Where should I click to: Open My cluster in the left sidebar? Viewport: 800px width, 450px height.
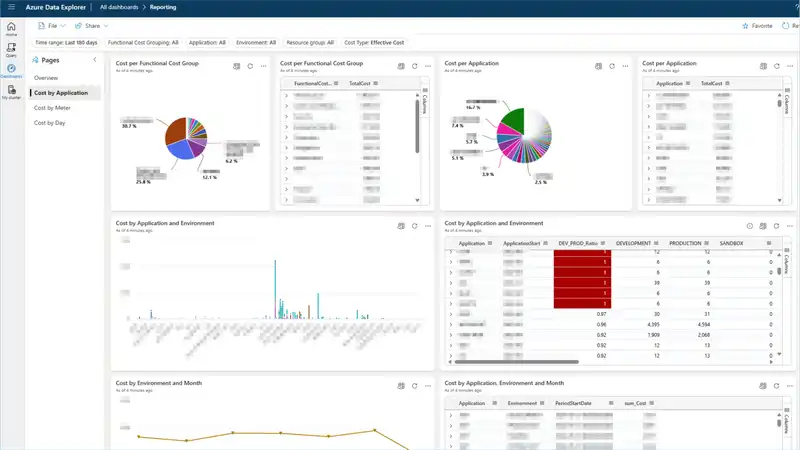pyautogui.click(x=11, y=92)
